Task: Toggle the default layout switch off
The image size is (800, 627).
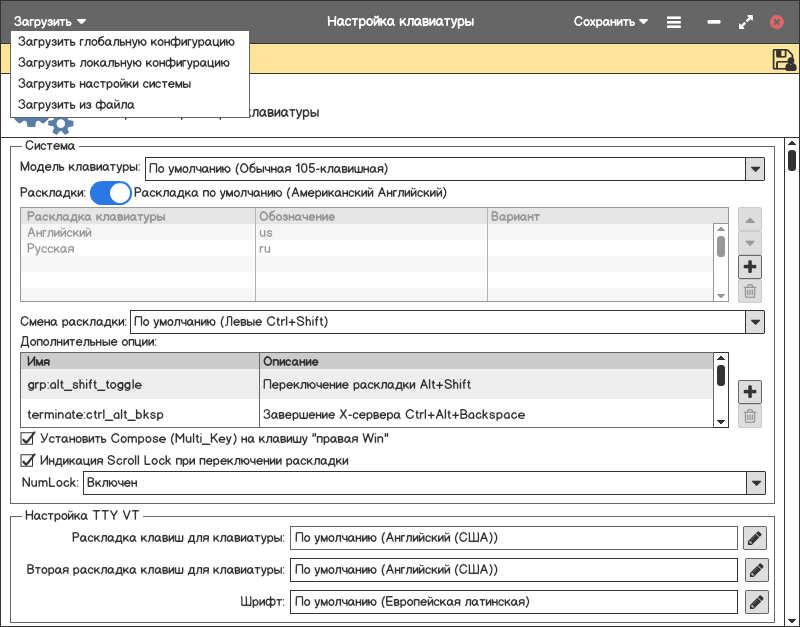Action: click(110, 192)
